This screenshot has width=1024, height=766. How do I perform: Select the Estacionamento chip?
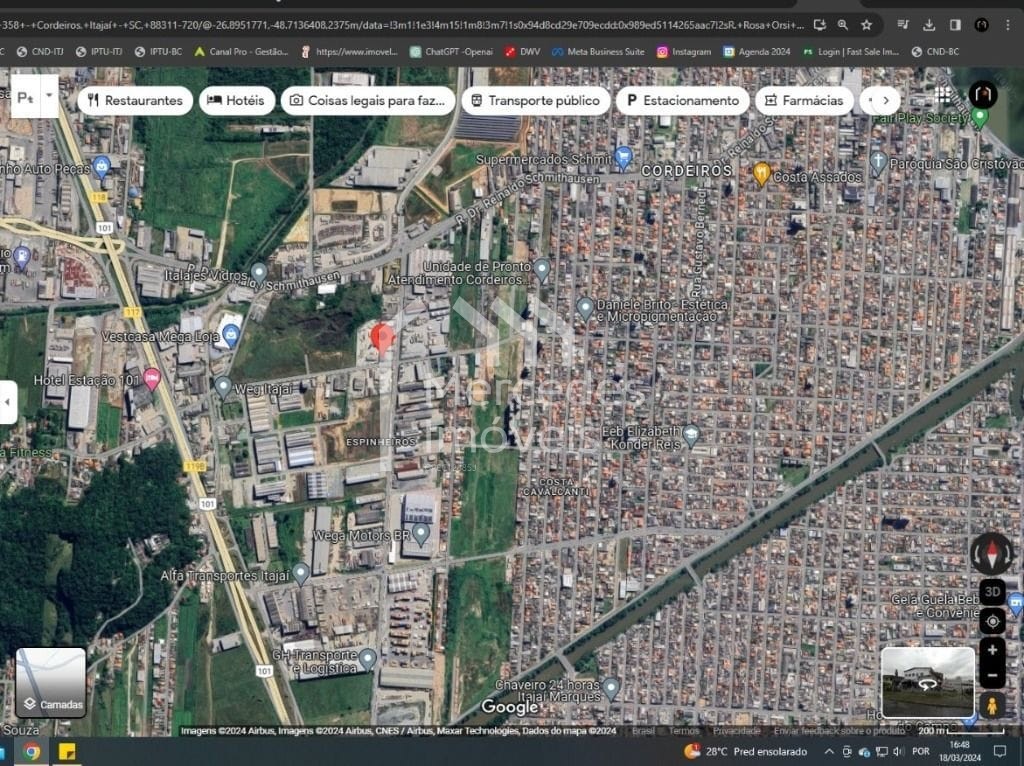tap(682, 101)
